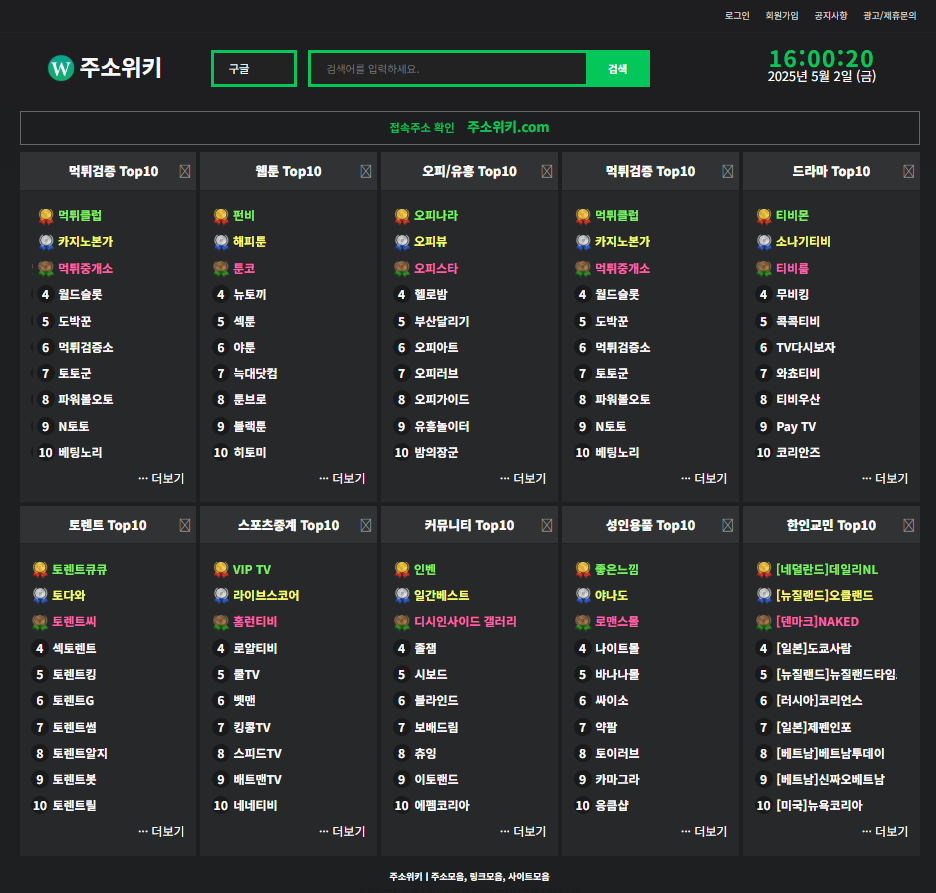Click the 뉴토끼 entry in 웹툰 list
This screenshot has height=893, width=936.
point(250,294)
